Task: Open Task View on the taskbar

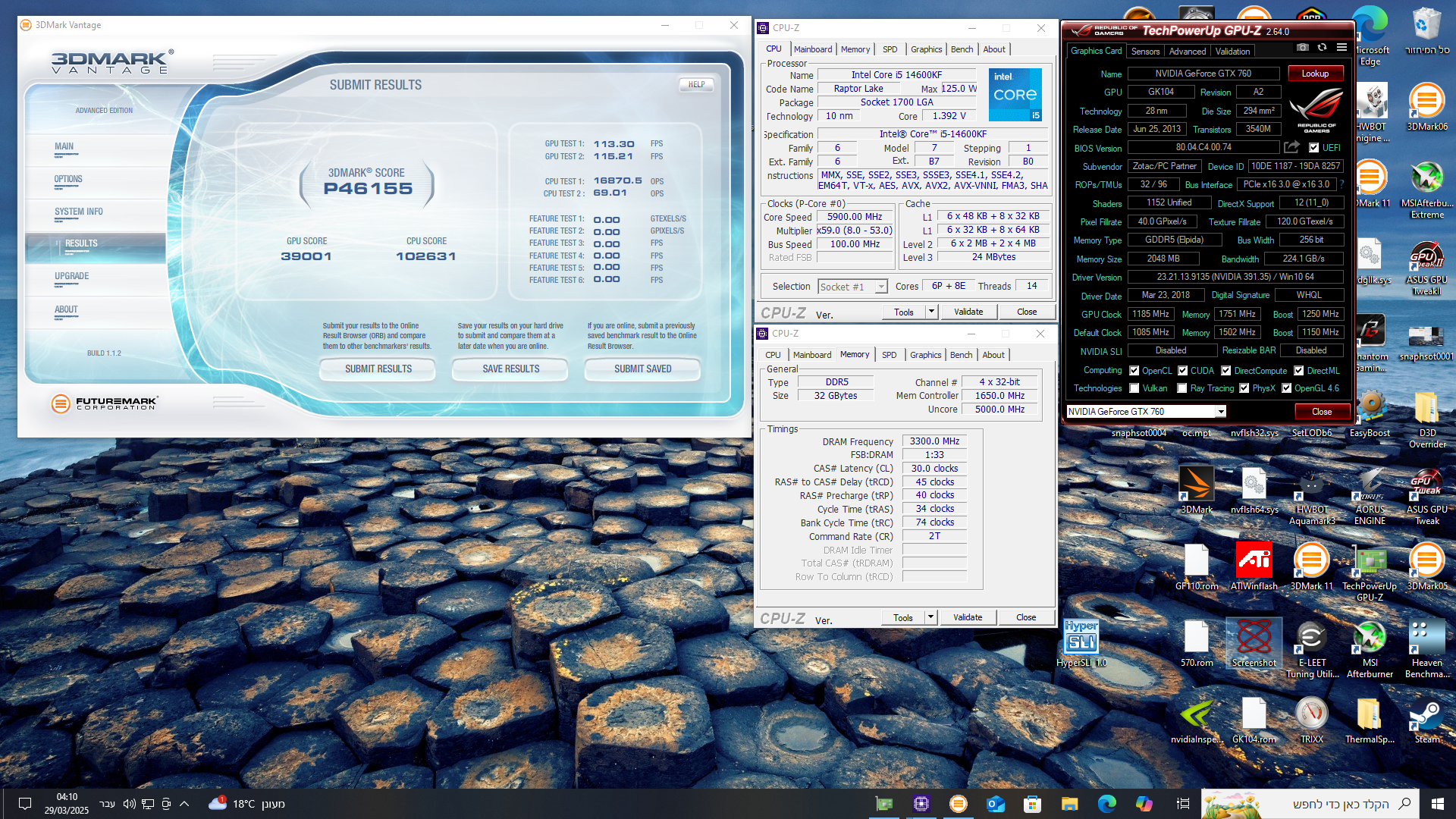Action: coord(1183,804)
